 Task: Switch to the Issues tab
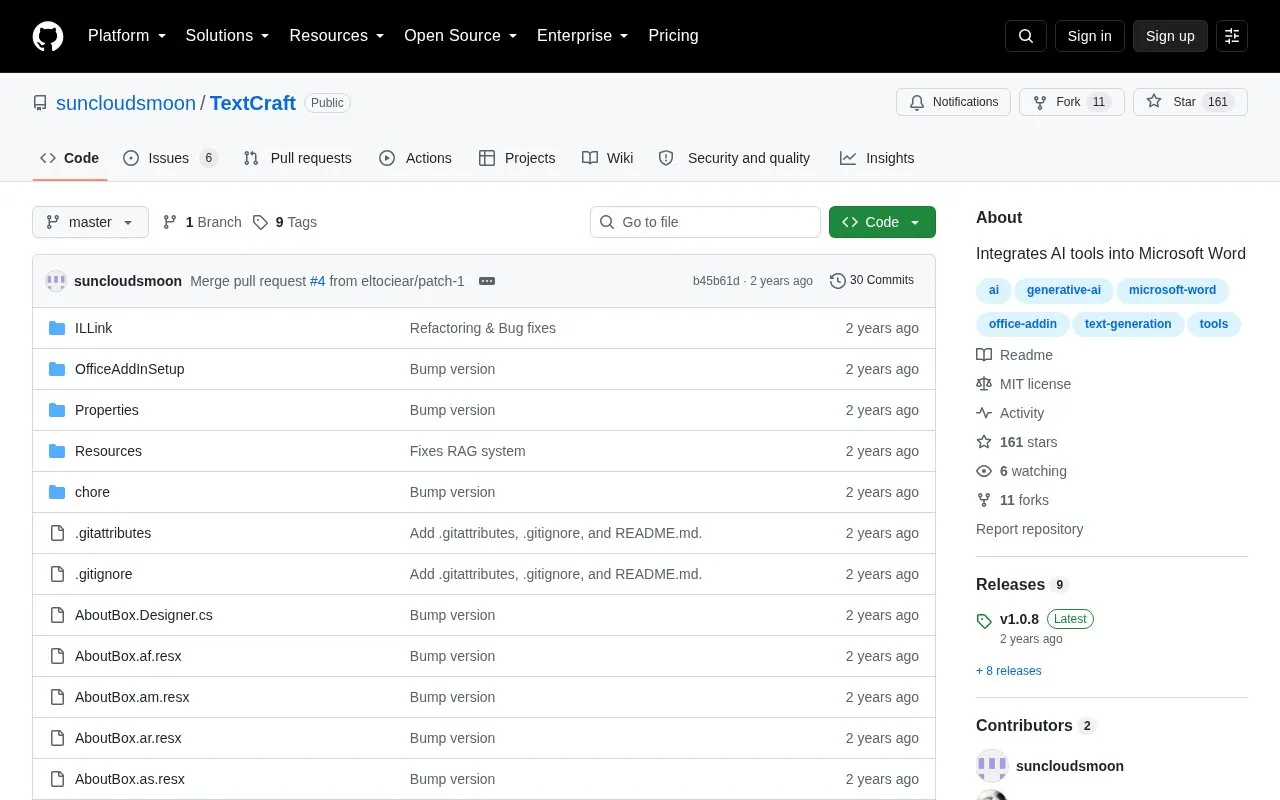[170, 158]
